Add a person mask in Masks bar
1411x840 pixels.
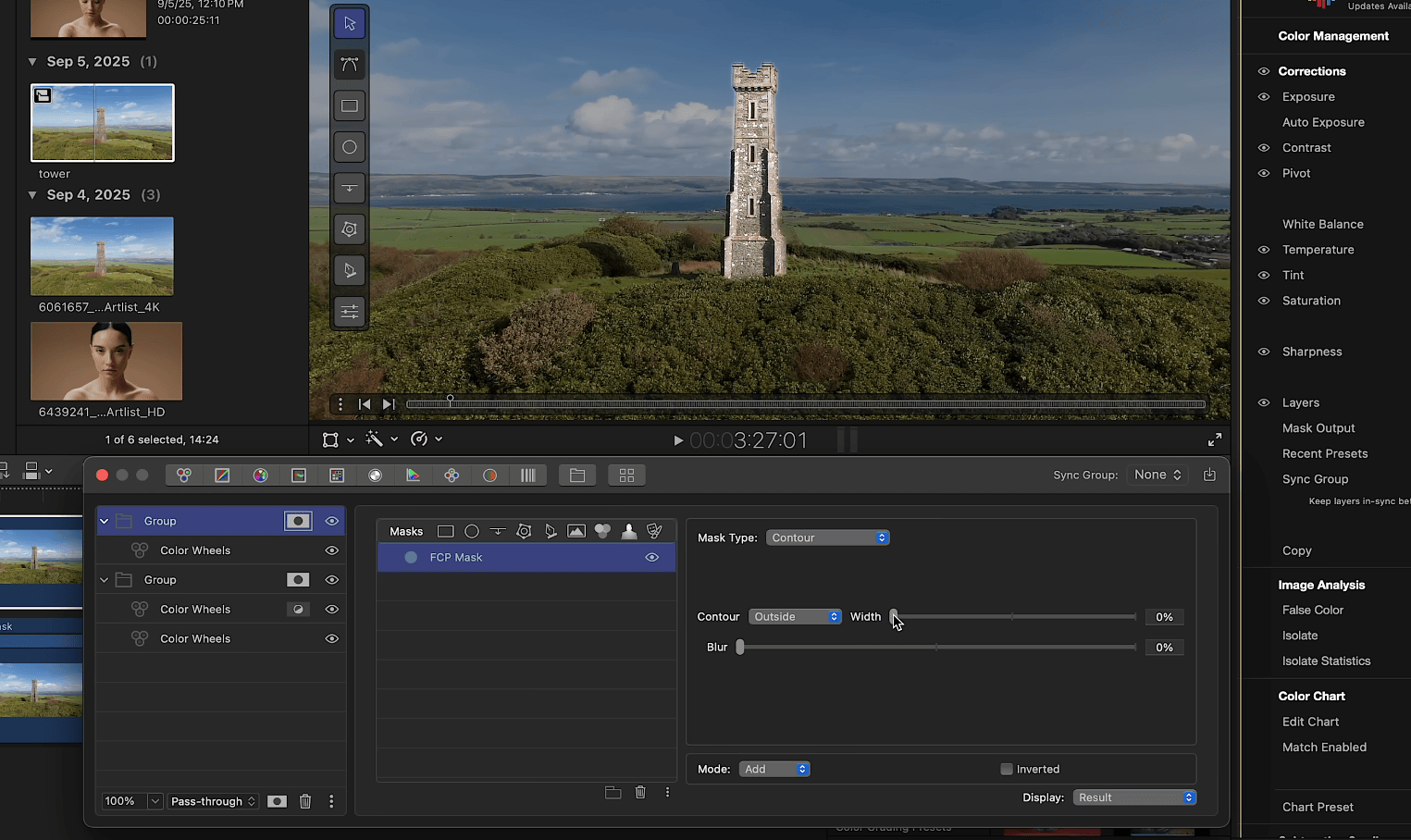click(x=628, y=531)
